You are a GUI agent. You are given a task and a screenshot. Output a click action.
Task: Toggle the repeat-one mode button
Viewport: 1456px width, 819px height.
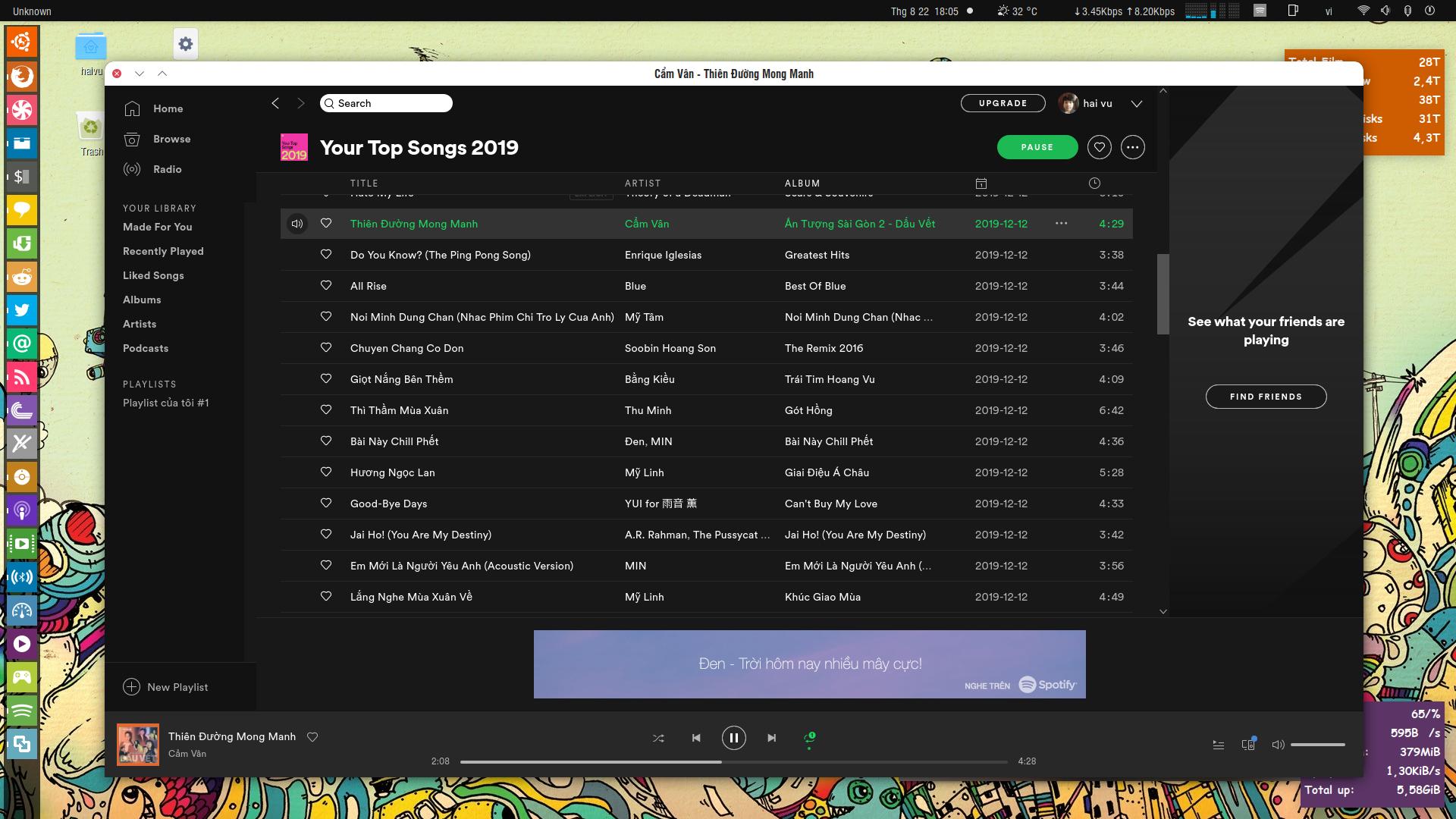[809, 738]
